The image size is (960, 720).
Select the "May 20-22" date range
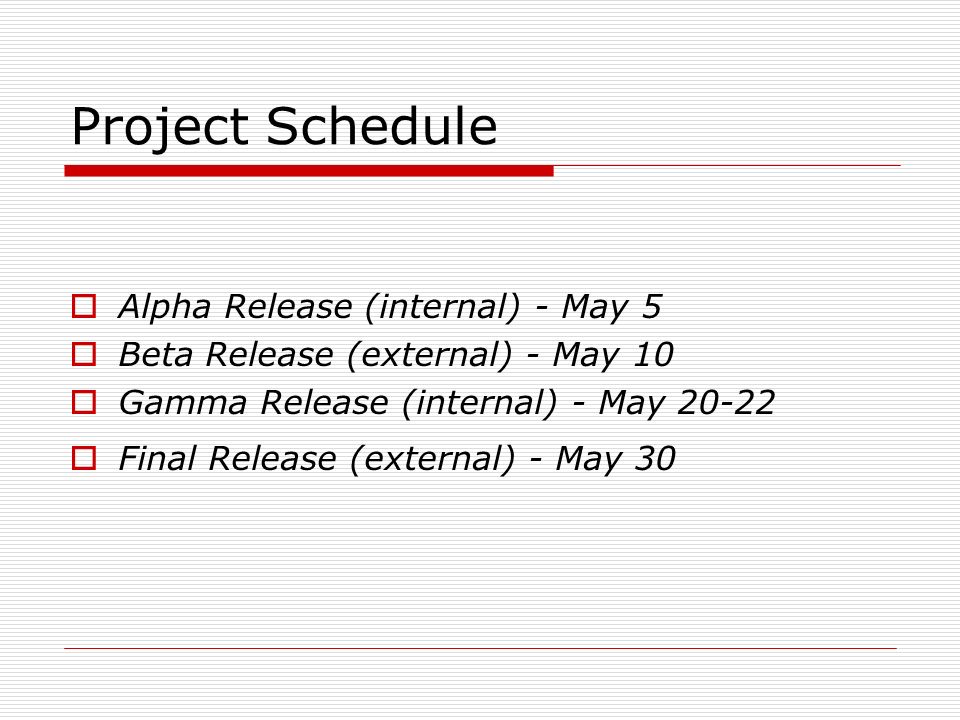tap(686, 403)
